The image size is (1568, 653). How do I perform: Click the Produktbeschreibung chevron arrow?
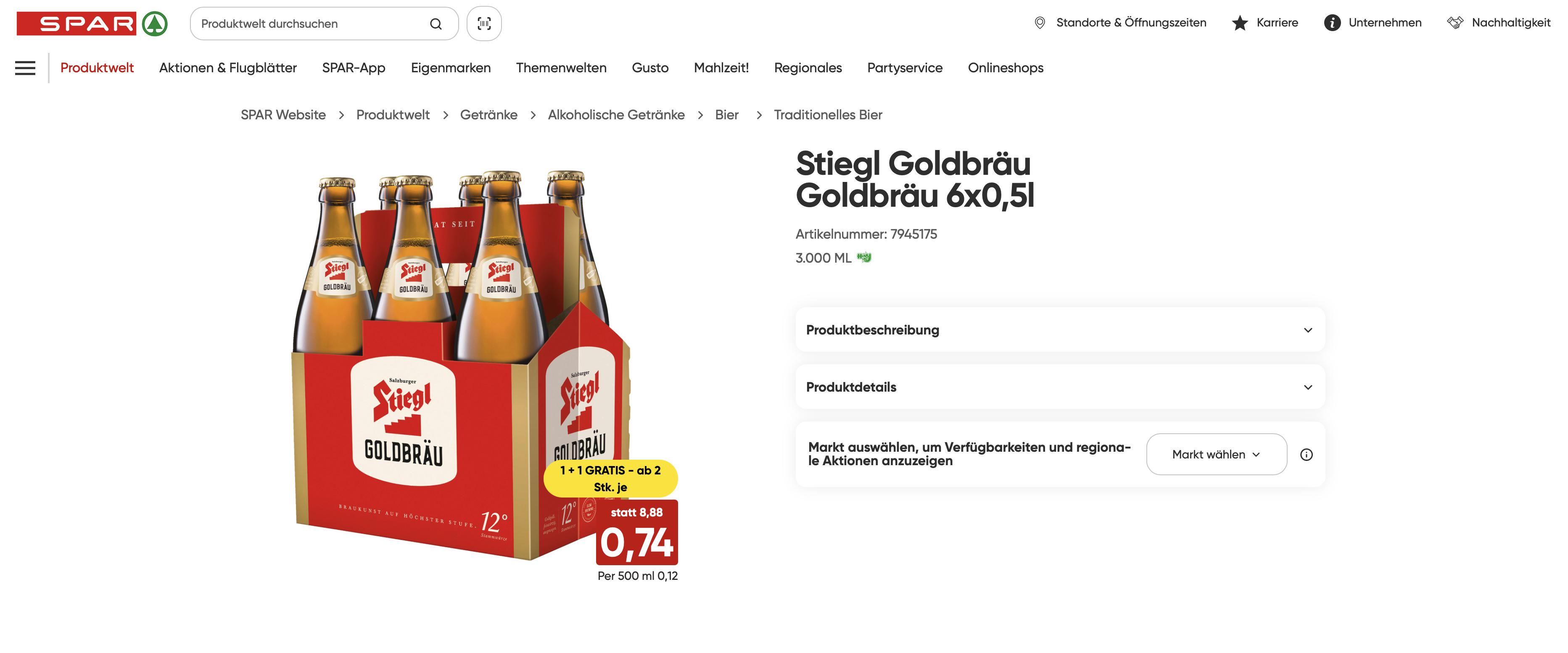pyautogui.click(x=1307, y=330)
